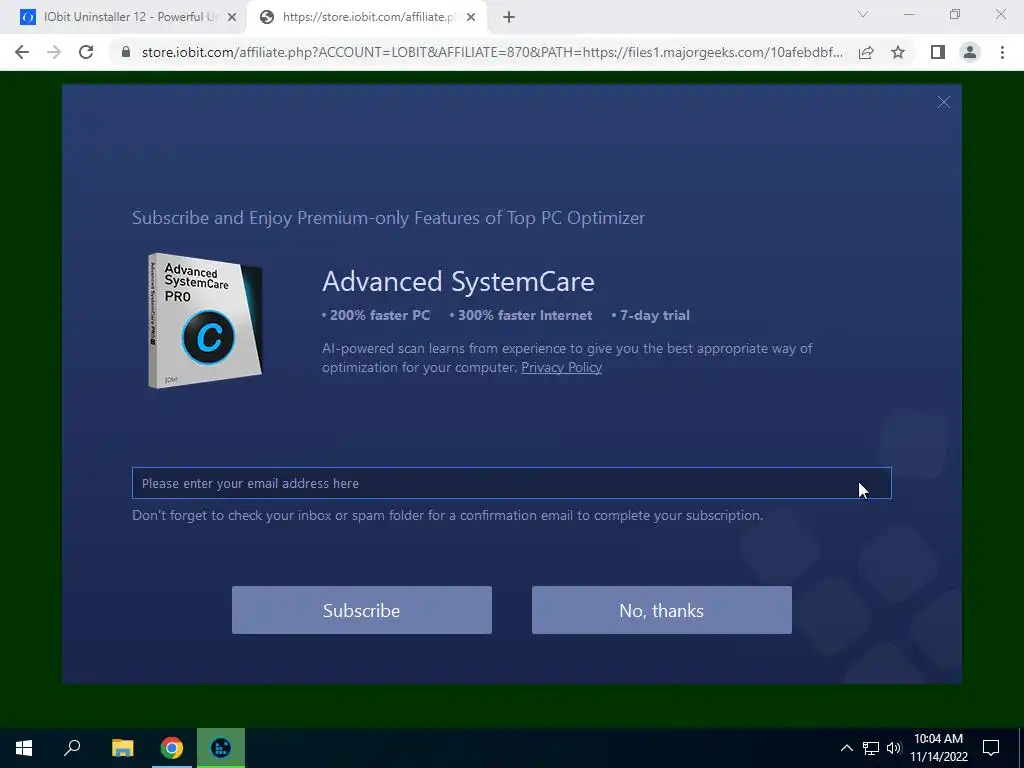Share this page via the share icon
This screenshot has height=768, width=1024.
(x=866, y=52)
